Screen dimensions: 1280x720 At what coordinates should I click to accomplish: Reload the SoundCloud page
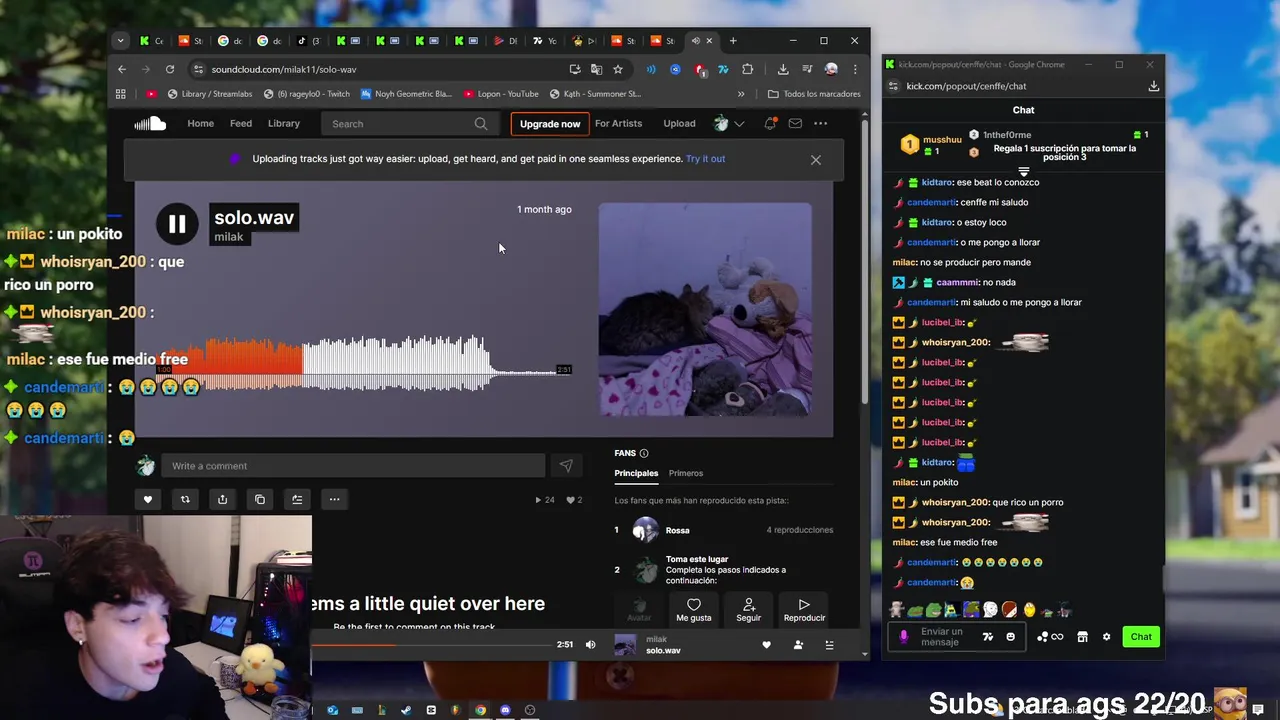pos(170,69)
